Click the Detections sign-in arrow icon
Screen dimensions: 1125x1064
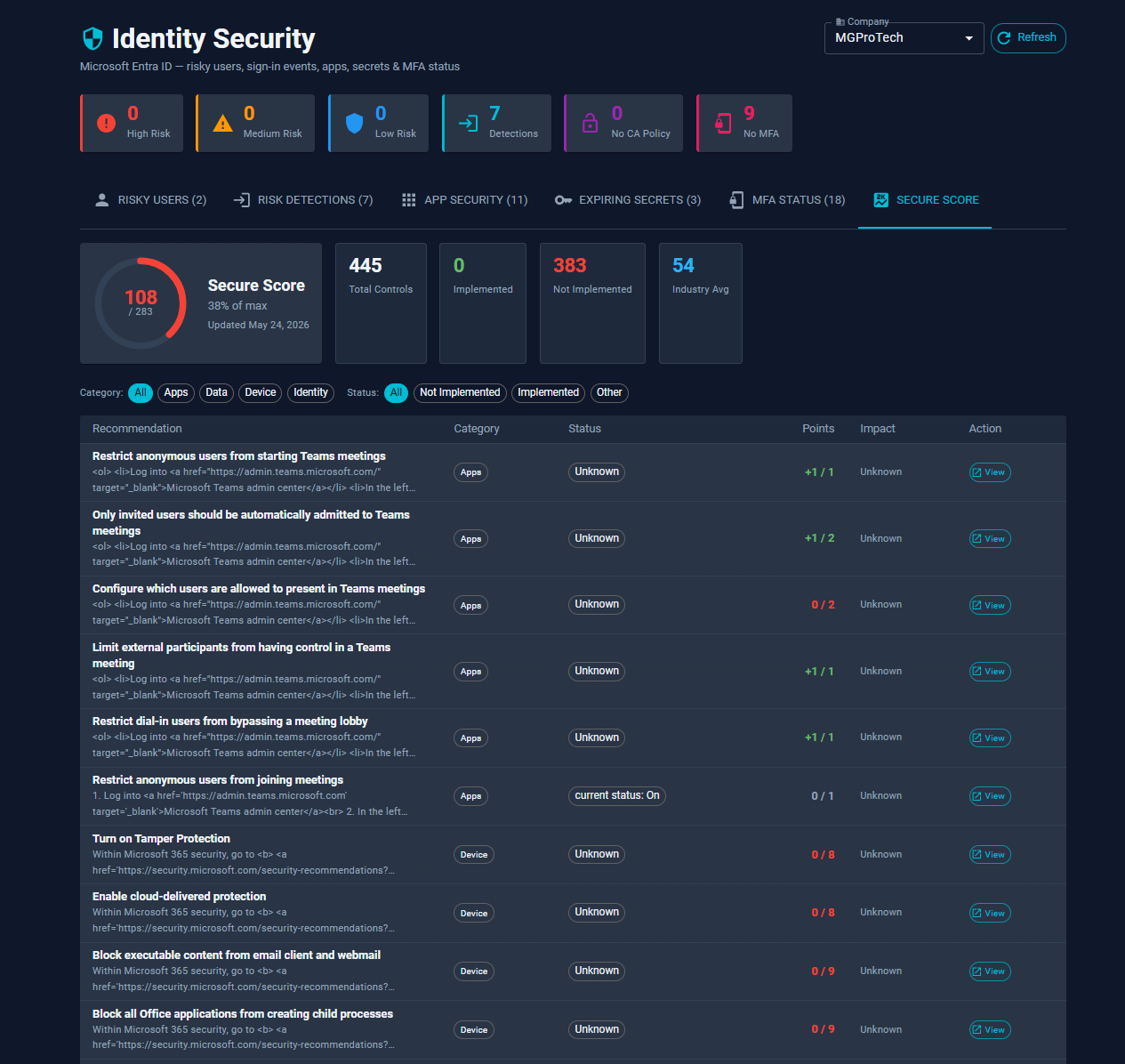[x=468, y=123]
